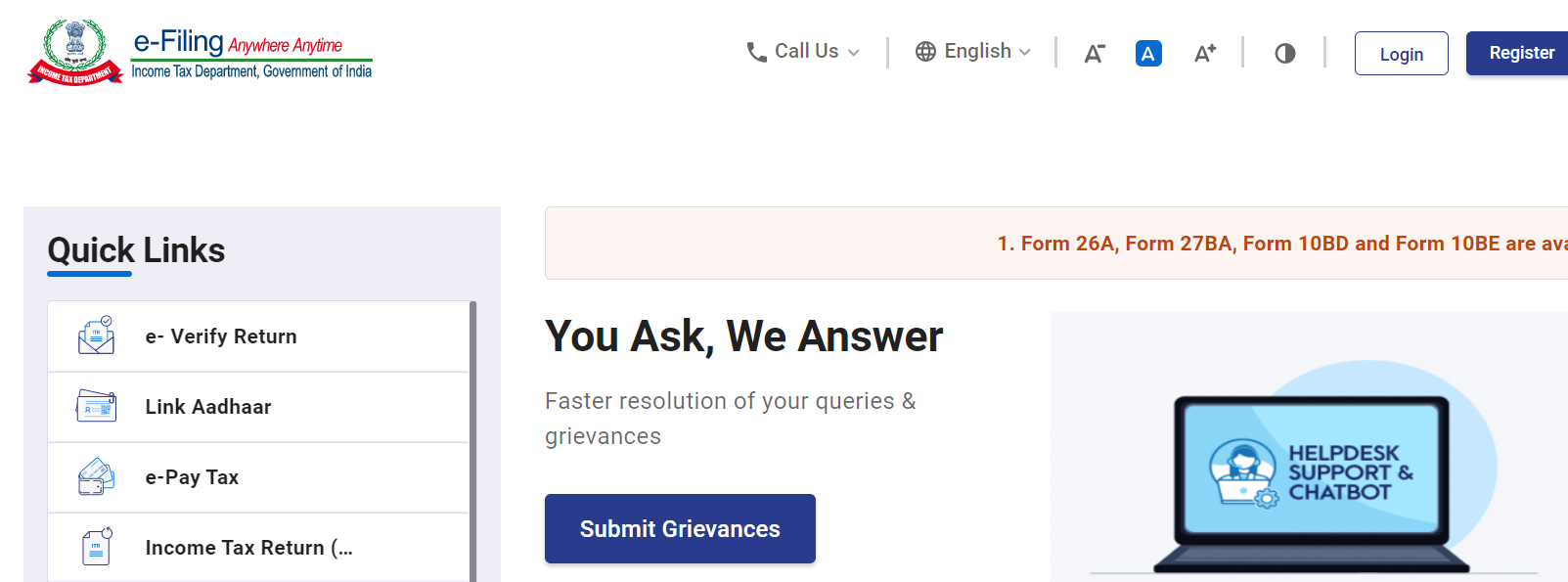Click the increase font size icon

pos(1204,54)
